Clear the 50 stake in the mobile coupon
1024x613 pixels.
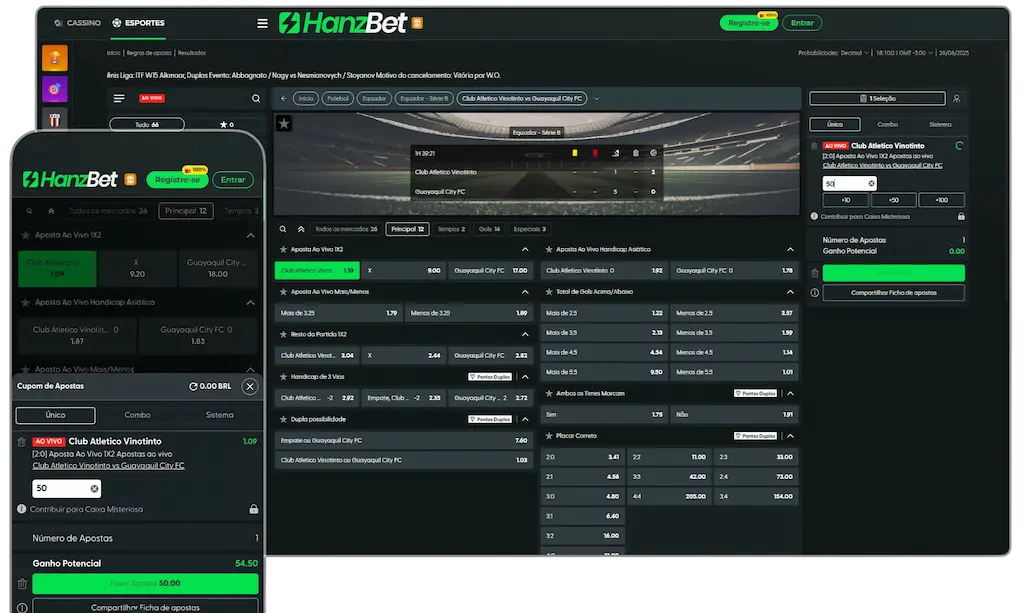point(95,488)
